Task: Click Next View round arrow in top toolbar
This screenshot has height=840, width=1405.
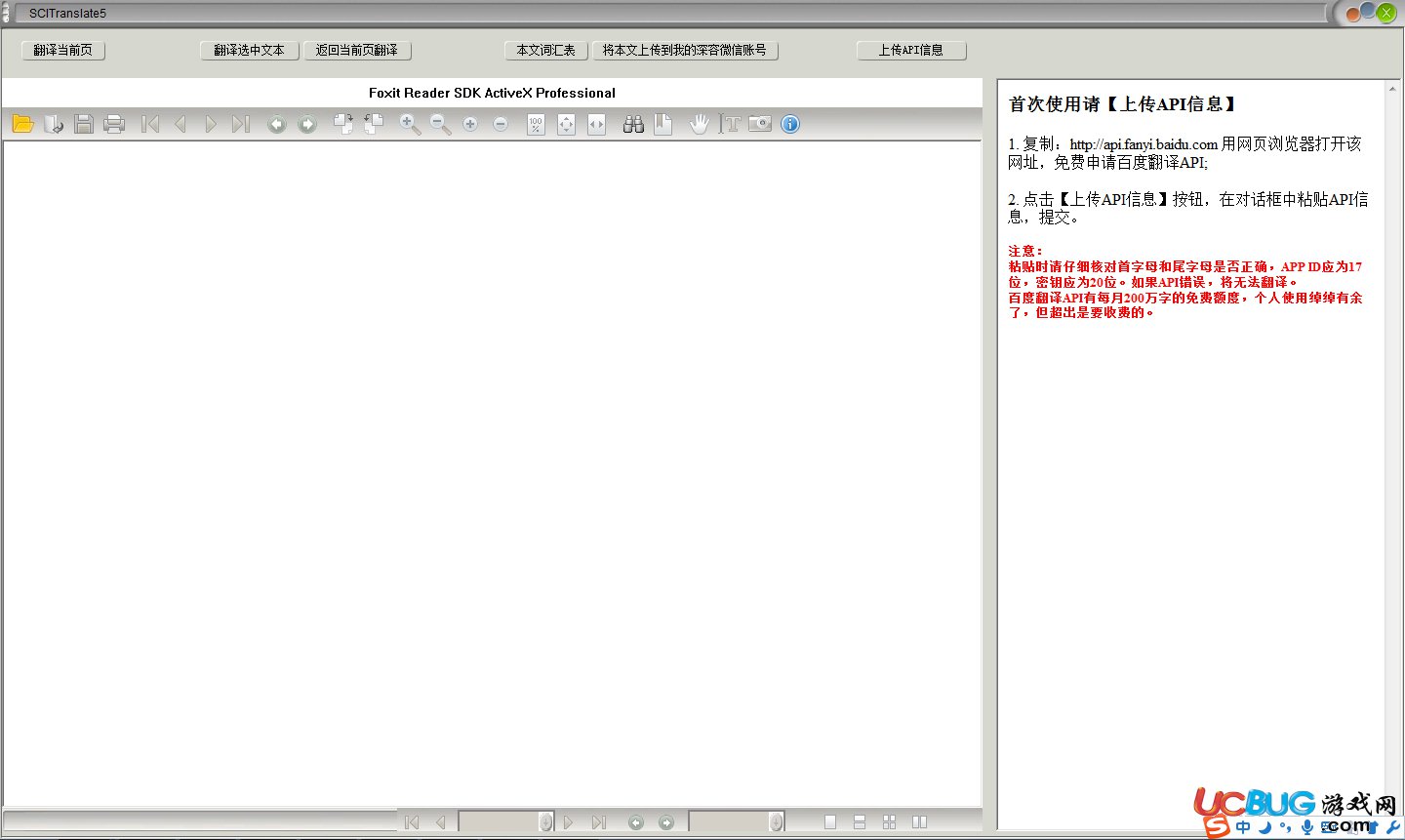Action: pos(307,124)
